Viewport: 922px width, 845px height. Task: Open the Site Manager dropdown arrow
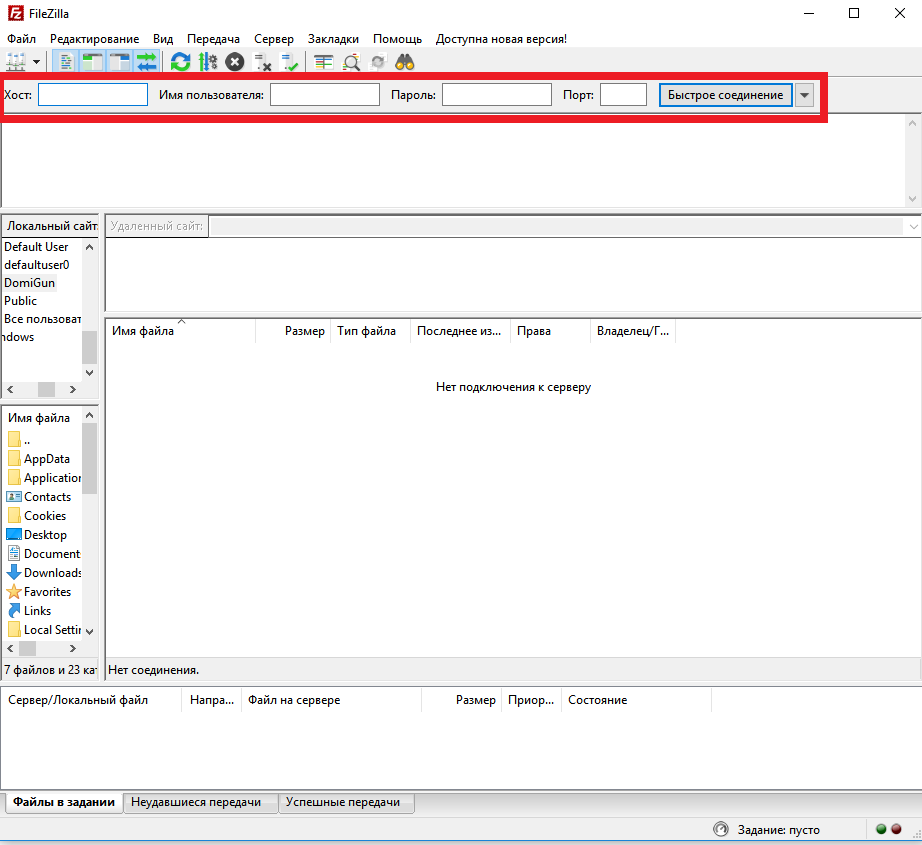36,62
